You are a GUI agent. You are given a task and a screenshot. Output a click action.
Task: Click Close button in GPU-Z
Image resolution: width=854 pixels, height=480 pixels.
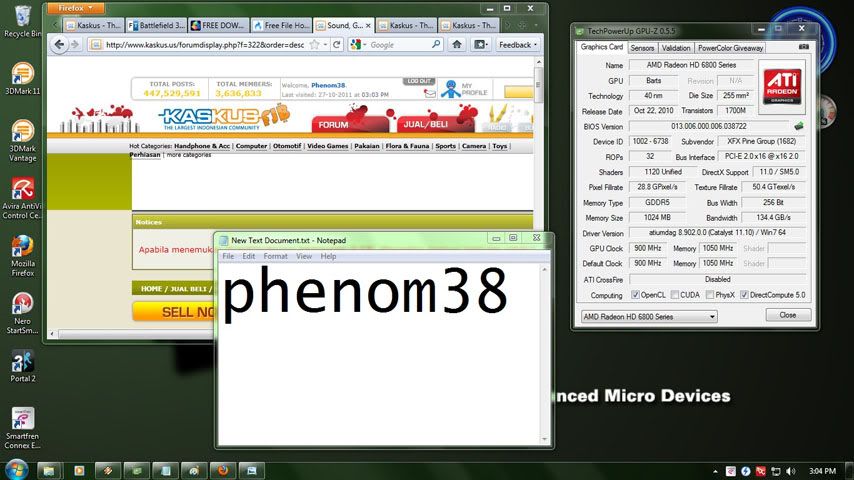(788, 315)
